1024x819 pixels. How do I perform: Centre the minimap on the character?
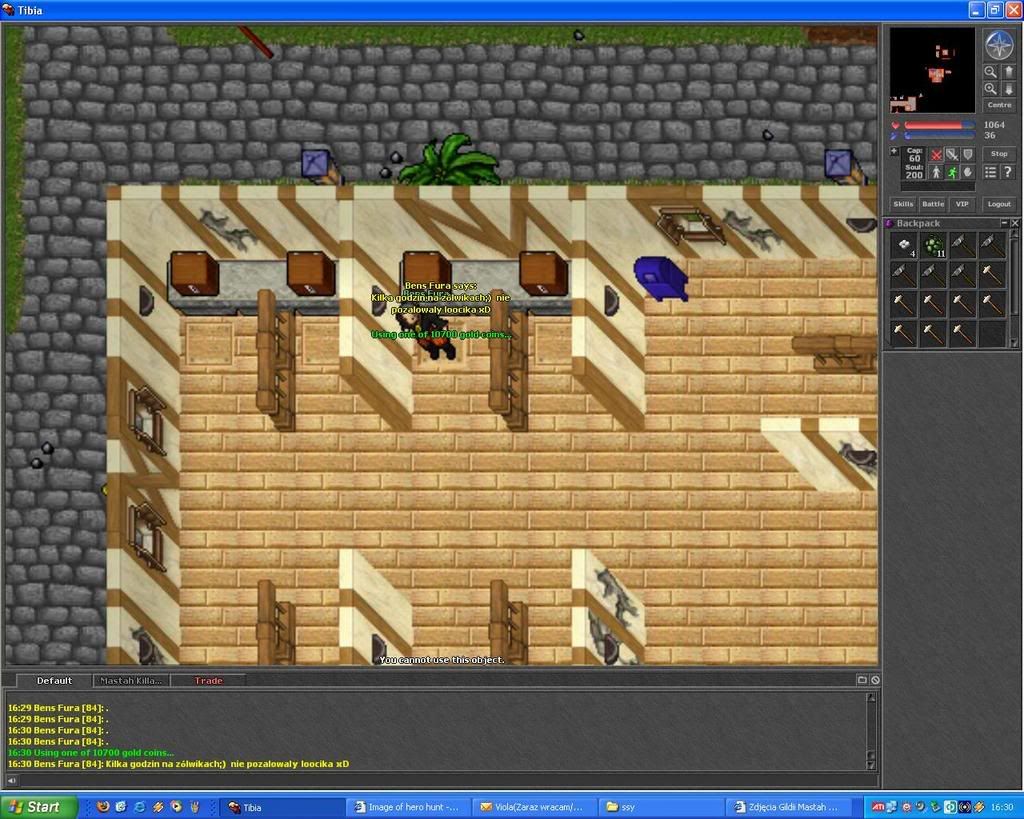coord(999,105)
